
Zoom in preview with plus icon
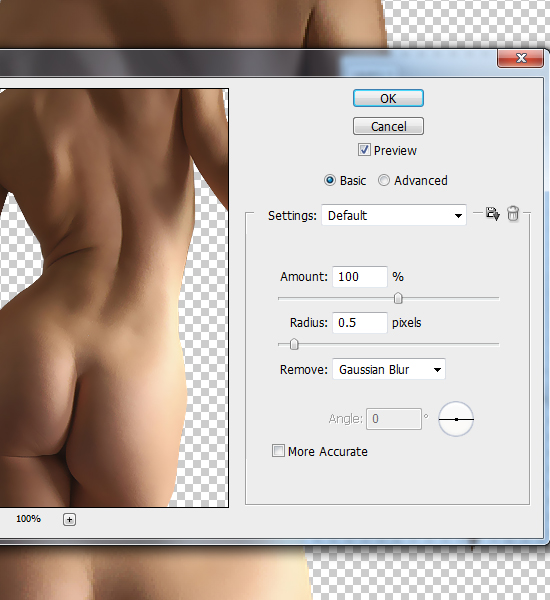[x=69, y=519]
